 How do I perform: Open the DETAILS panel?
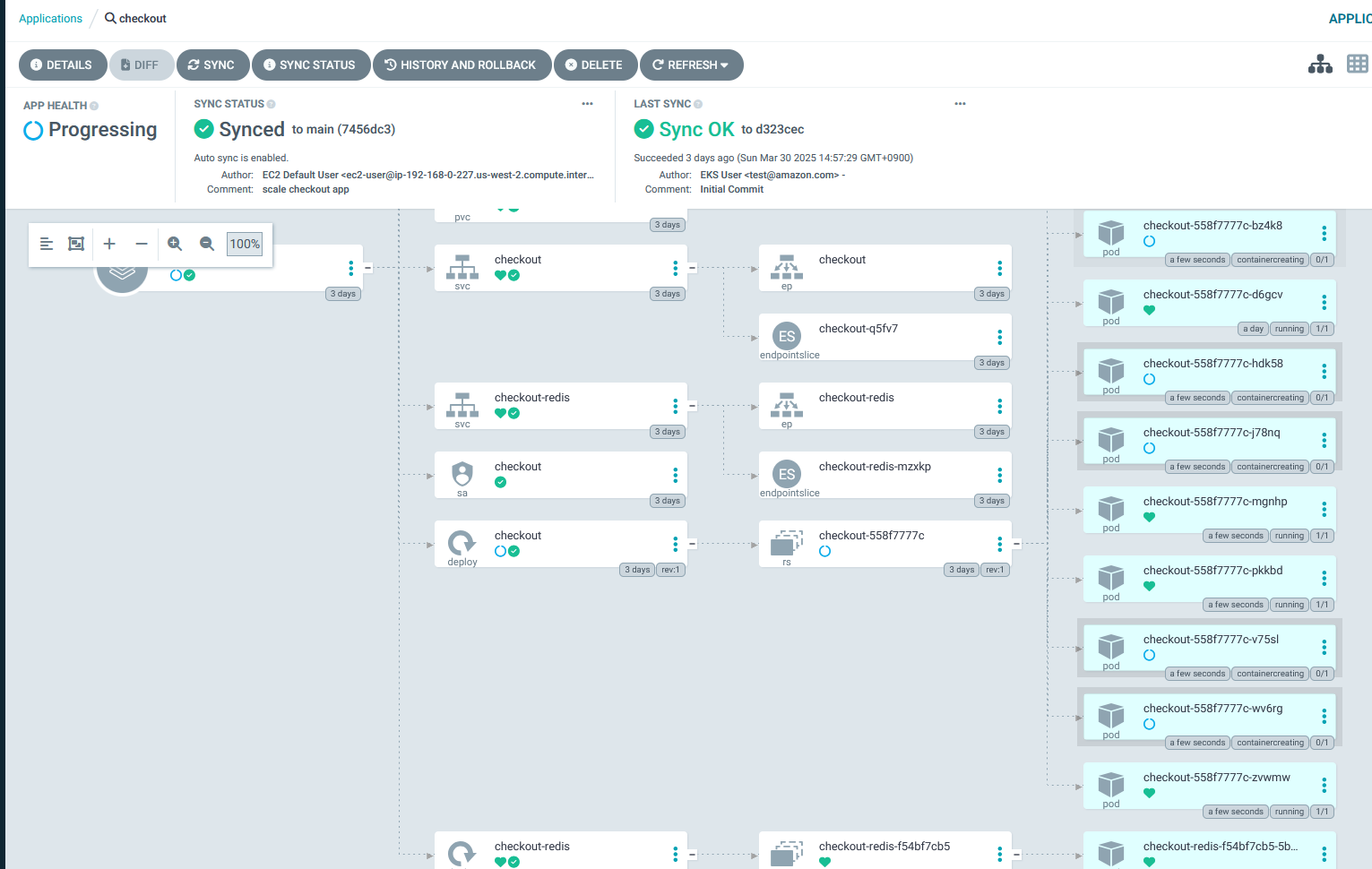click(x=62, y=65)
